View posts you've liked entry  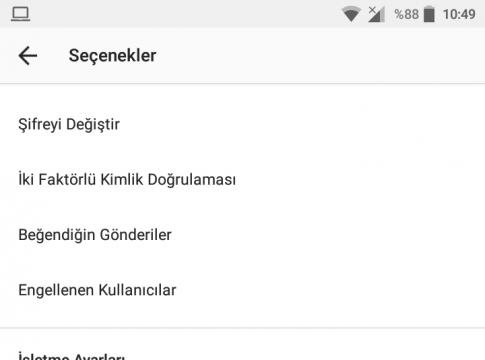pos(242,235)
